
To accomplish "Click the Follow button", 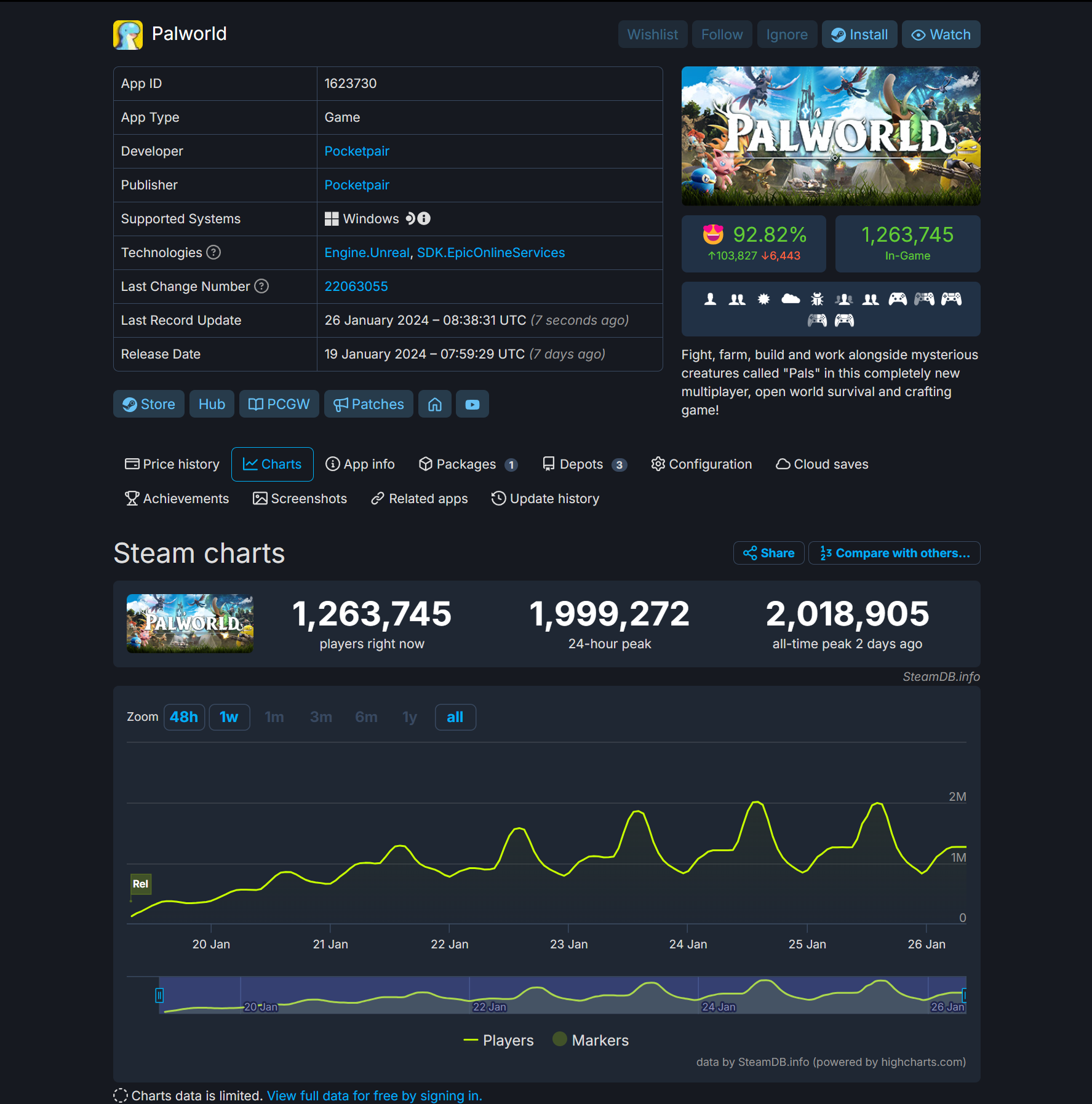I will (x=722, y=34).
